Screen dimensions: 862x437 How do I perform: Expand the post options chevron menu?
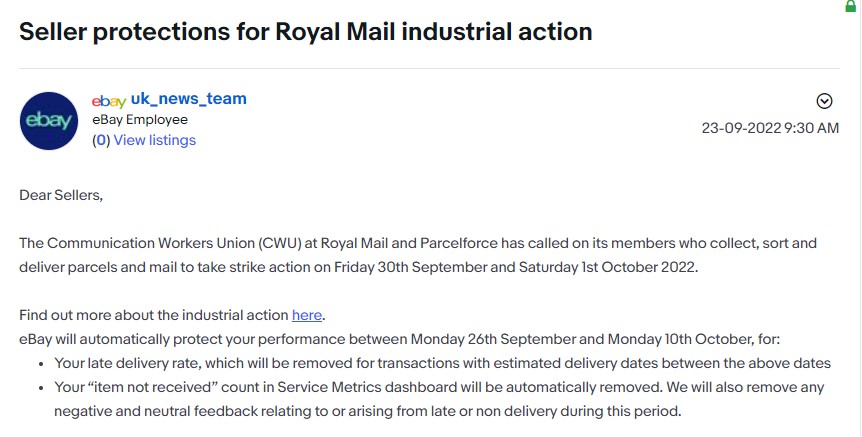pyautogui.click(x=824, y=101)
